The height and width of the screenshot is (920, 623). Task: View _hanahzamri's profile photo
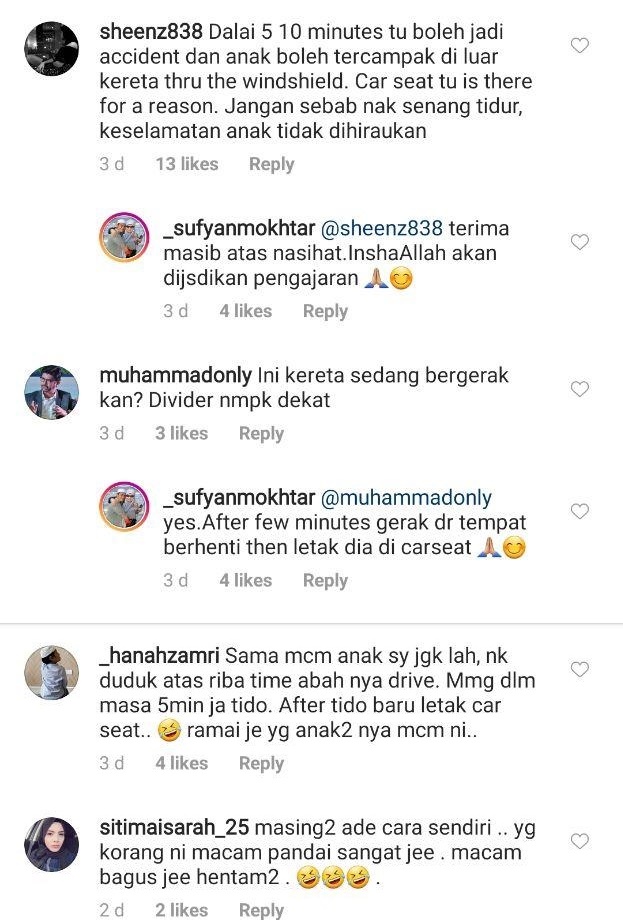(52, 672)
